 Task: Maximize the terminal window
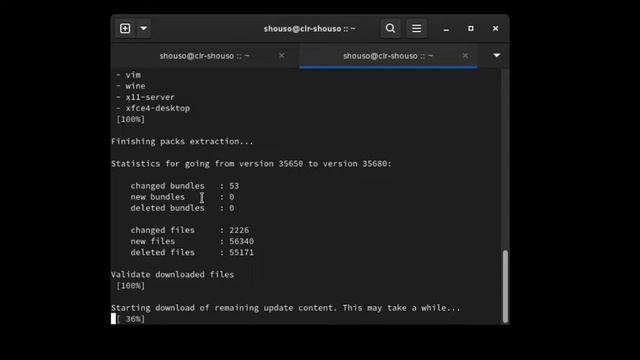[x=471, y=29]
